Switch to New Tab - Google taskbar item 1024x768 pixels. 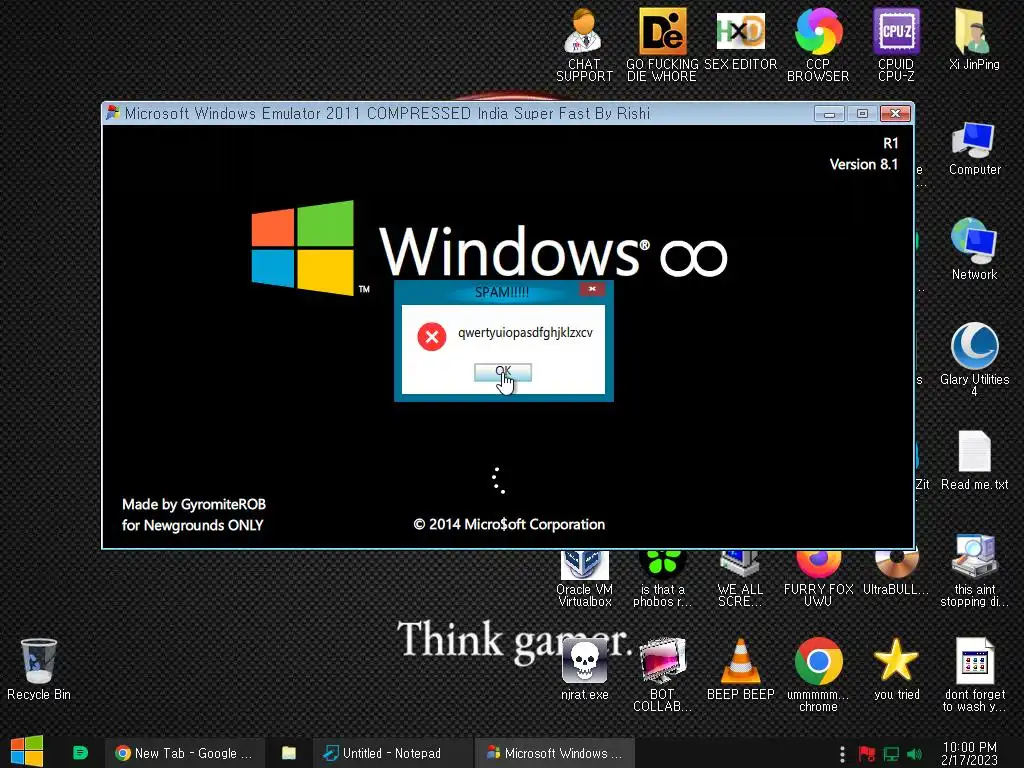point(185,753)
